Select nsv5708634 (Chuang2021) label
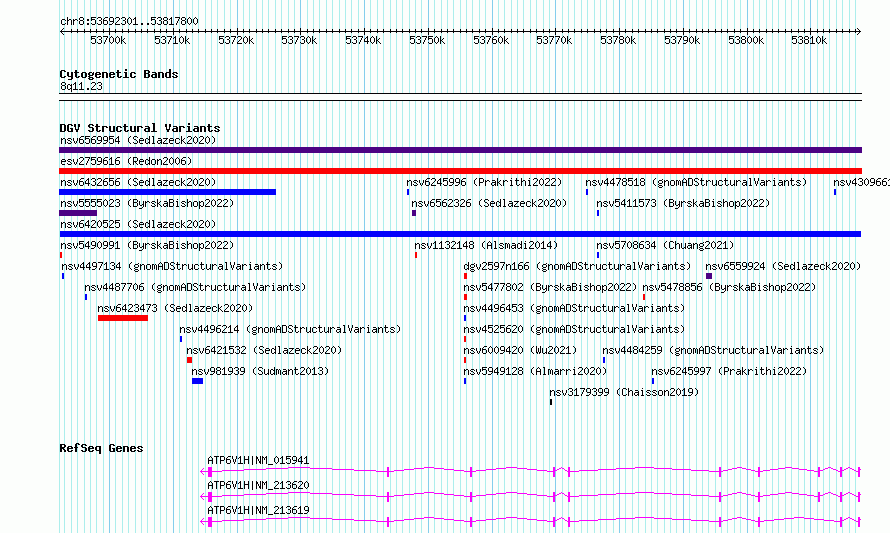890x533 pixels. pyautogui.click(x=665, y=245)
